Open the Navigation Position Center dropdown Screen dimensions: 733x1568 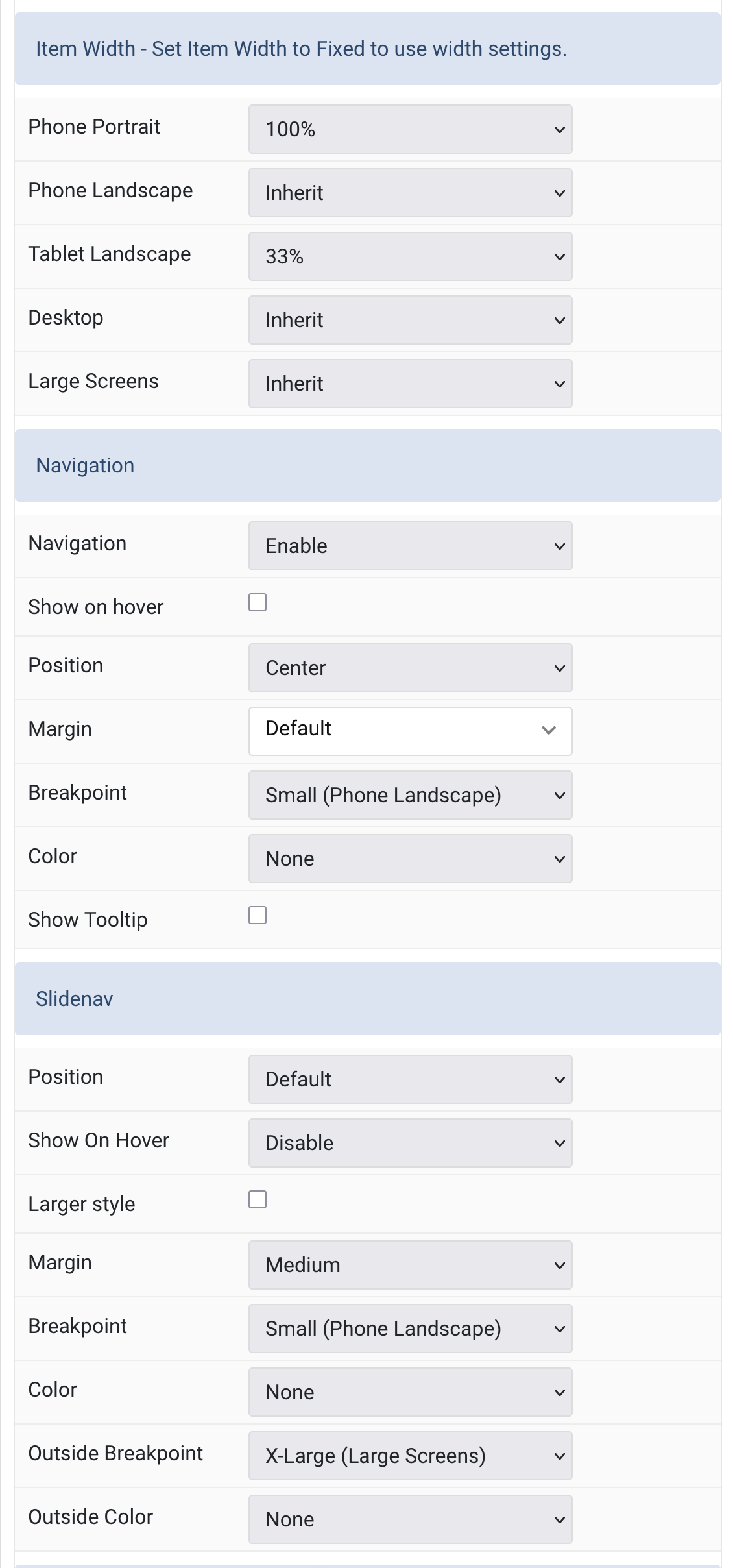coord(410,668)
